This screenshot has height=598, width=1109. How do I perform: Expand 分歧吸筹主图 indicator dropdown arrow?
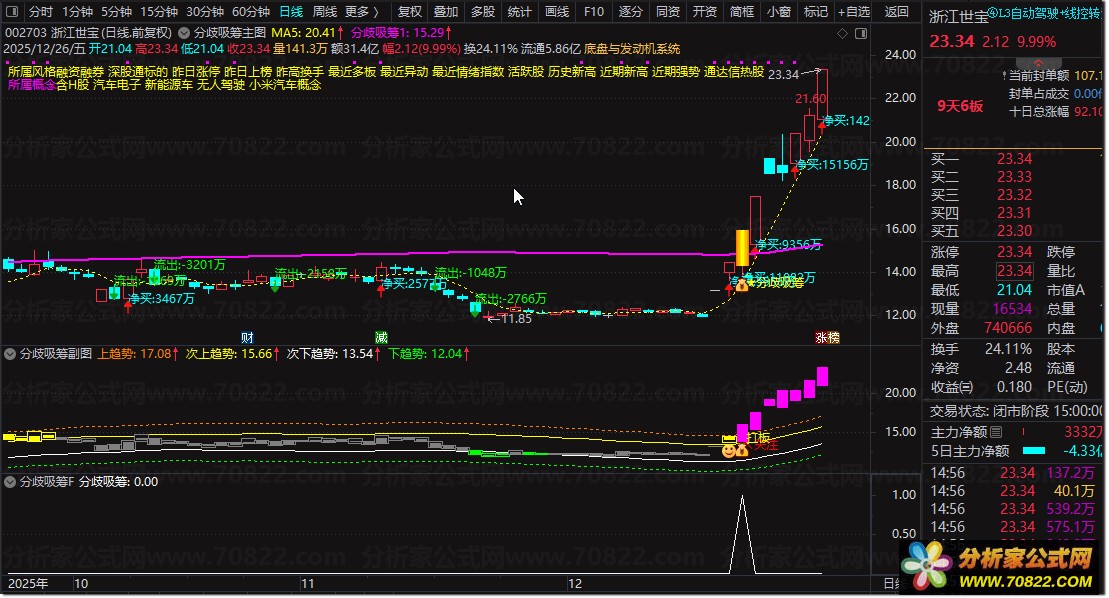click(x=184, y=33)
